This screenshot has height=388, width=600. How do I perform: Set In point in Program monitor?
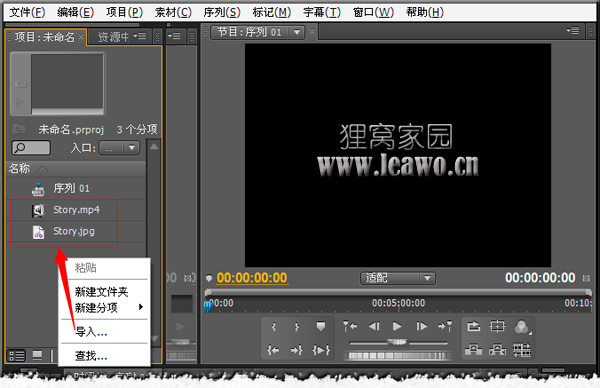(273, 326)
